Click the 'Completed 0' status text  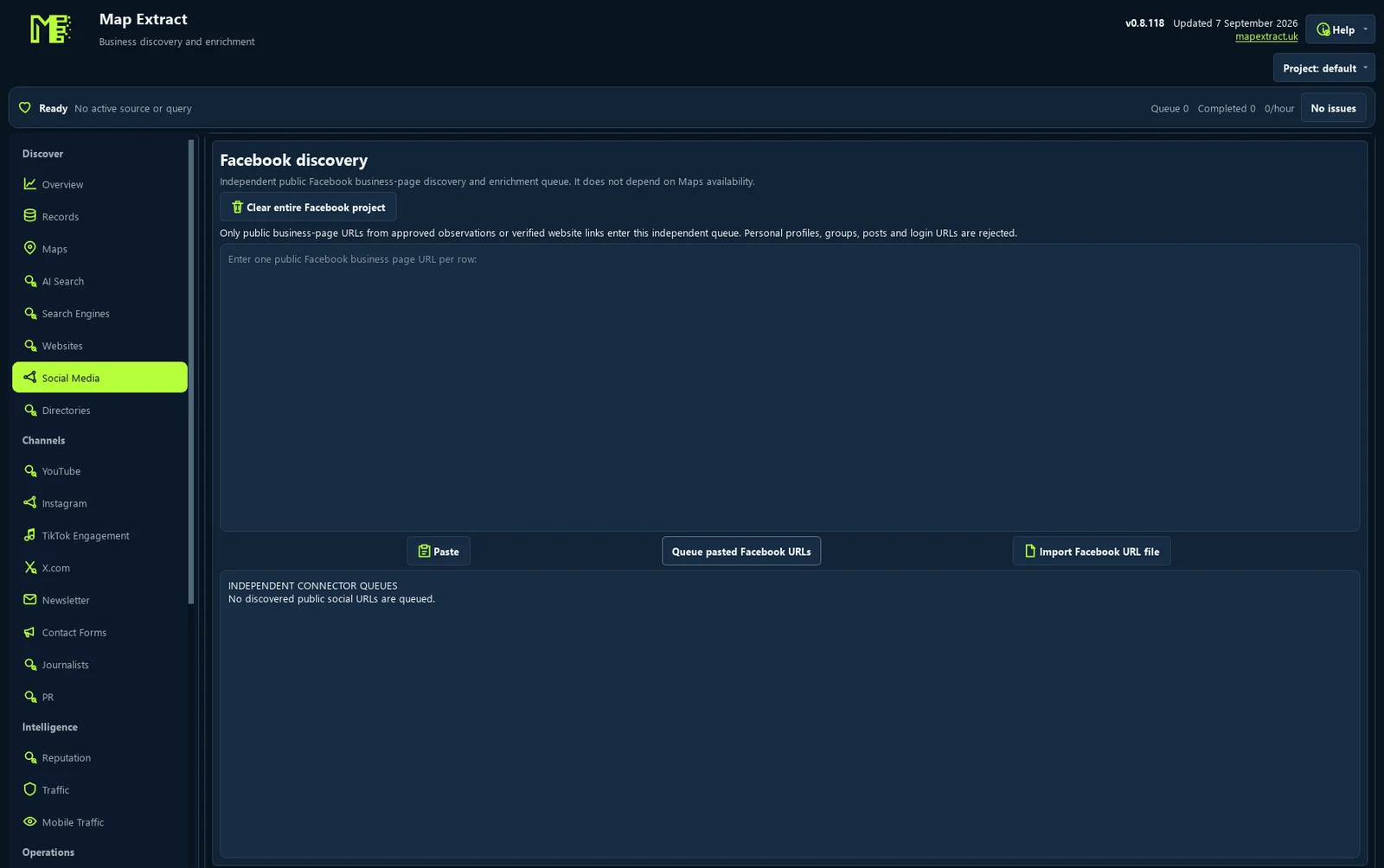pyautogui.click(x=1227, y=108)
